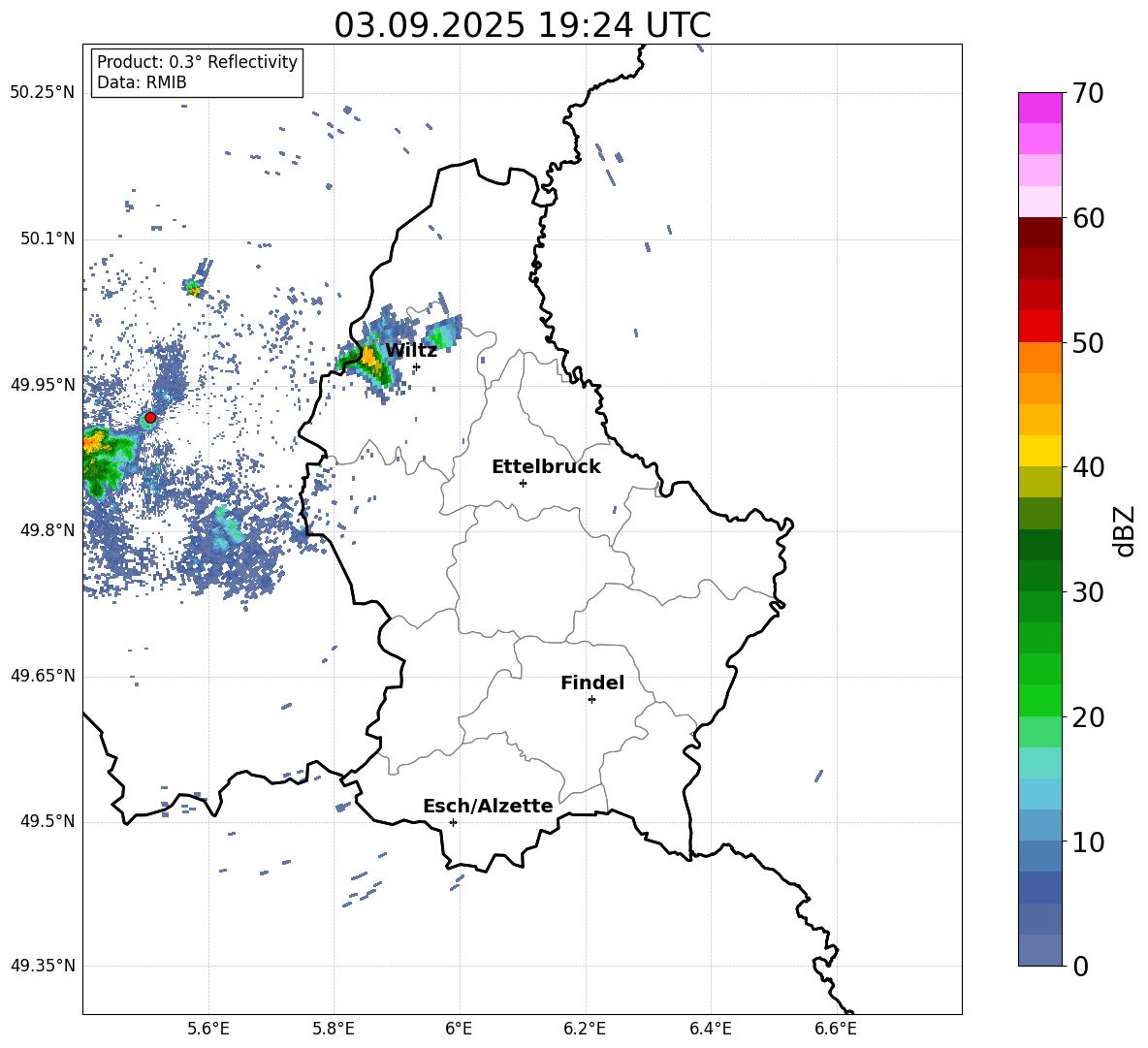This screenshot has width=1148, height=1048.
Task: Click the title '03.09.2025 19:24 UTC'
Action: pyautogui.click(x=522, y=25)
